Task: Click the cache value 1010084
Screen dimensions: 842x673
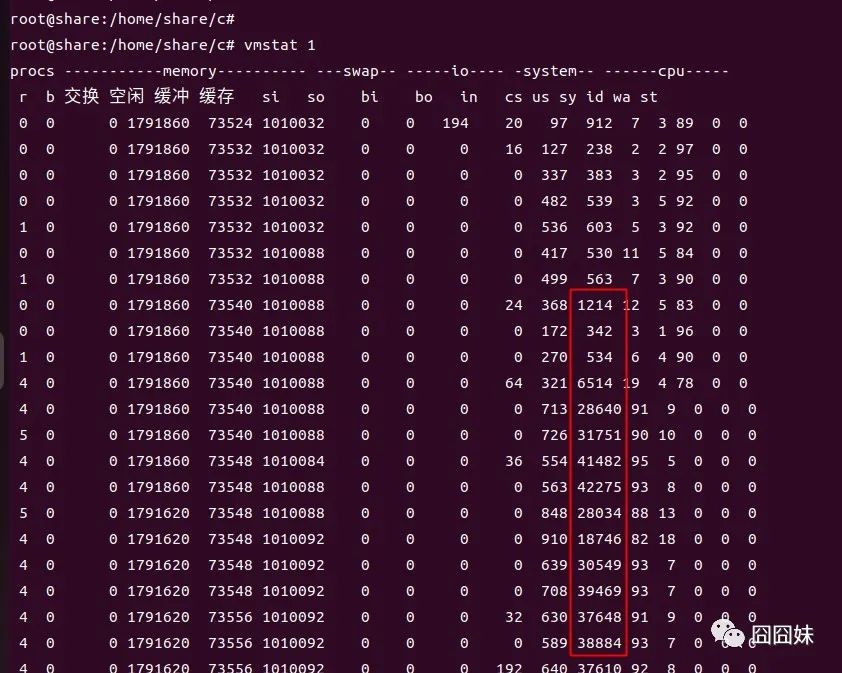Action: (x=293, y=461)
